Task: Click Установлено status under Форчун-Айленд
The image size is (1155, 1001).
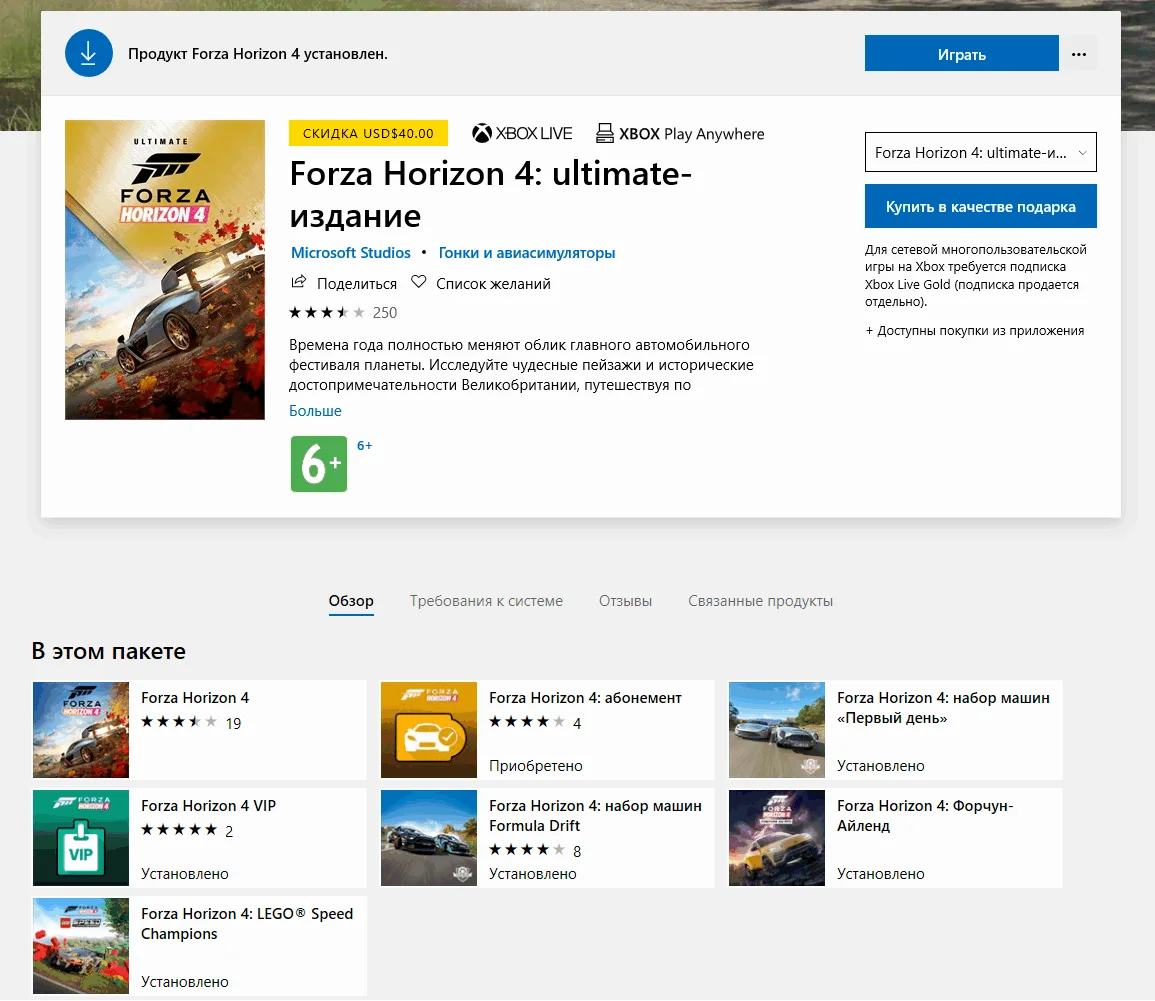Action: pyautogui.click(x=881, y=874)
